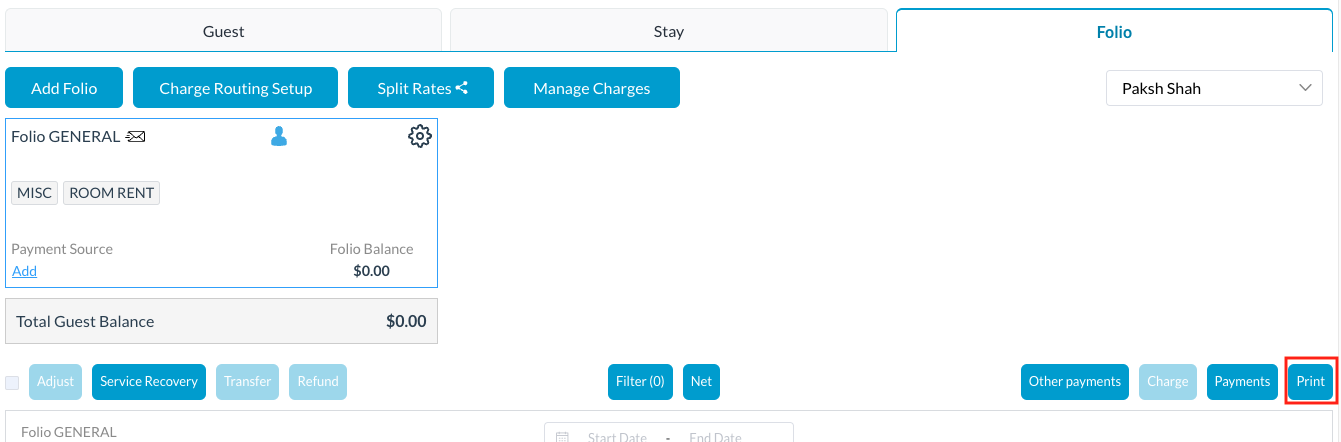Open Charge Routing Setup
The image size is (1341, 442).
pyautogui.click(x=235, y=88)
